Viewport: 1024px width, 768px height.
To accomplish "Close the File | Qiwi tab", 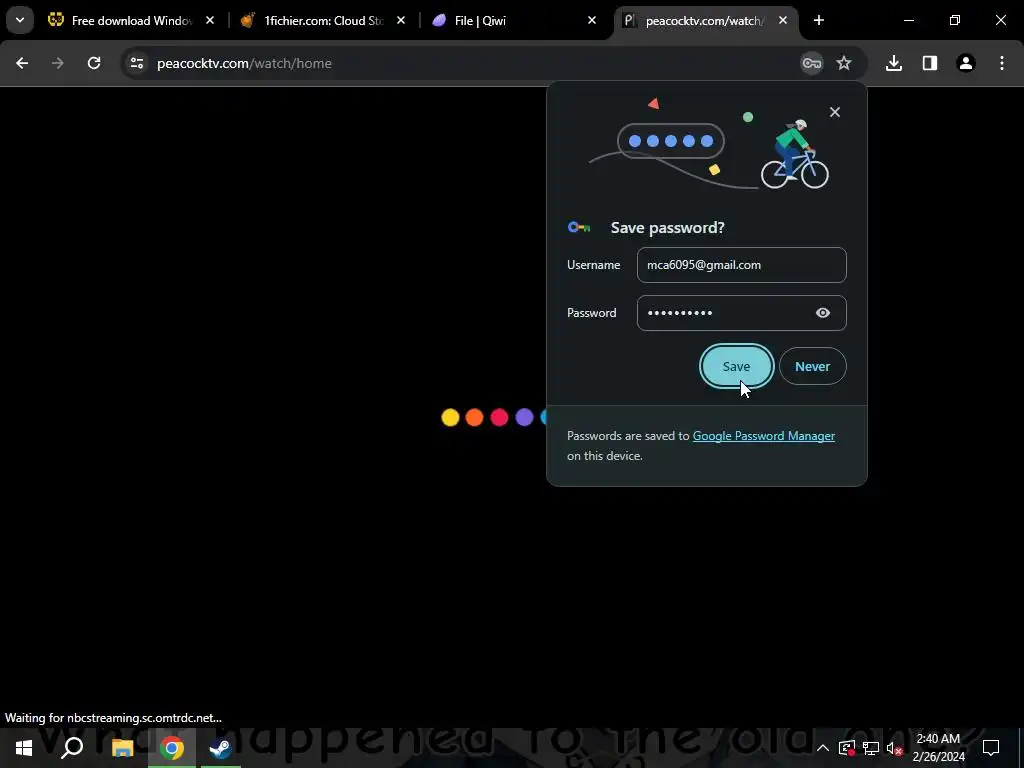I will (592, 21).
